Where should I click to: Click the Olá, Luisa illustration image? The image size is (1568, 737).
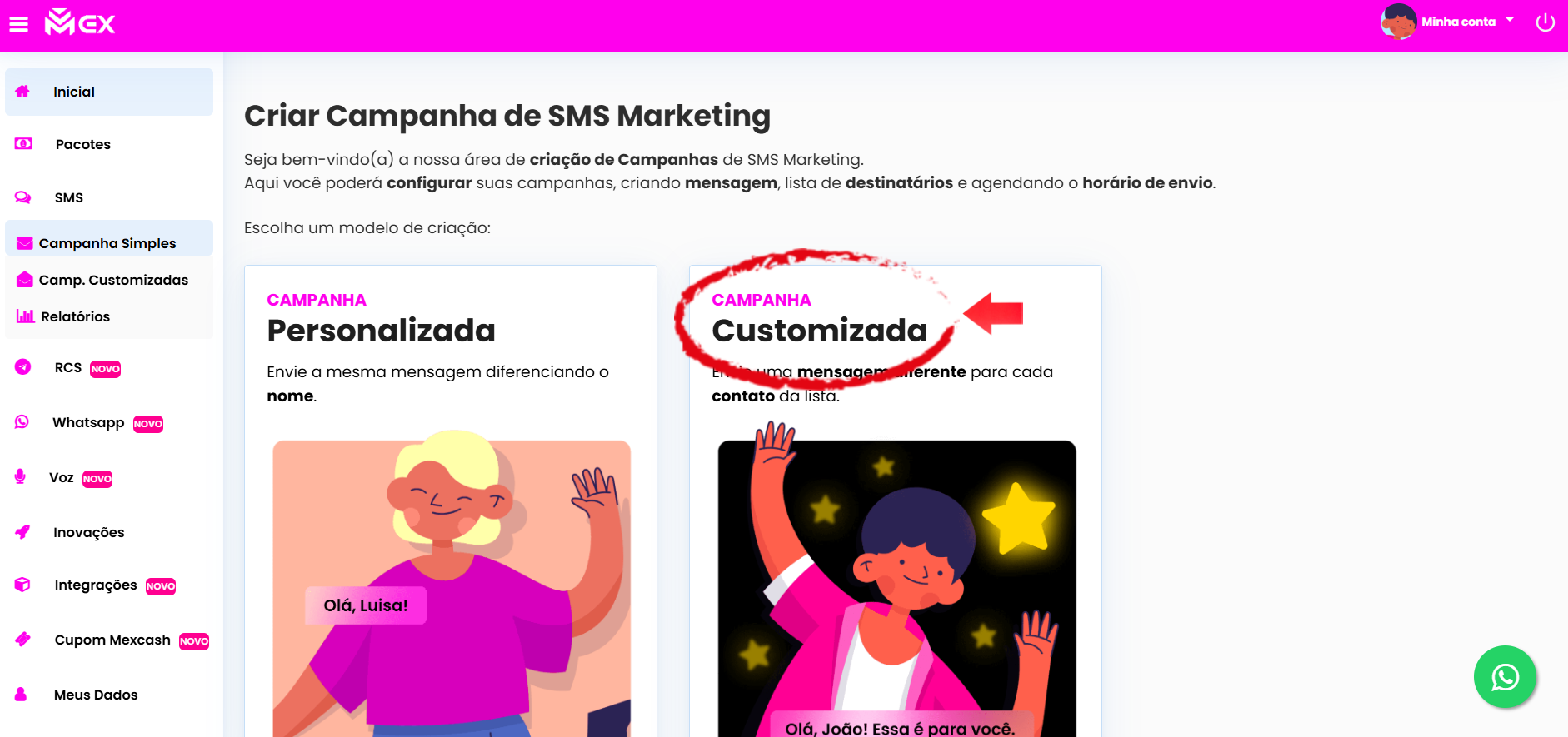tap(452, 588)
